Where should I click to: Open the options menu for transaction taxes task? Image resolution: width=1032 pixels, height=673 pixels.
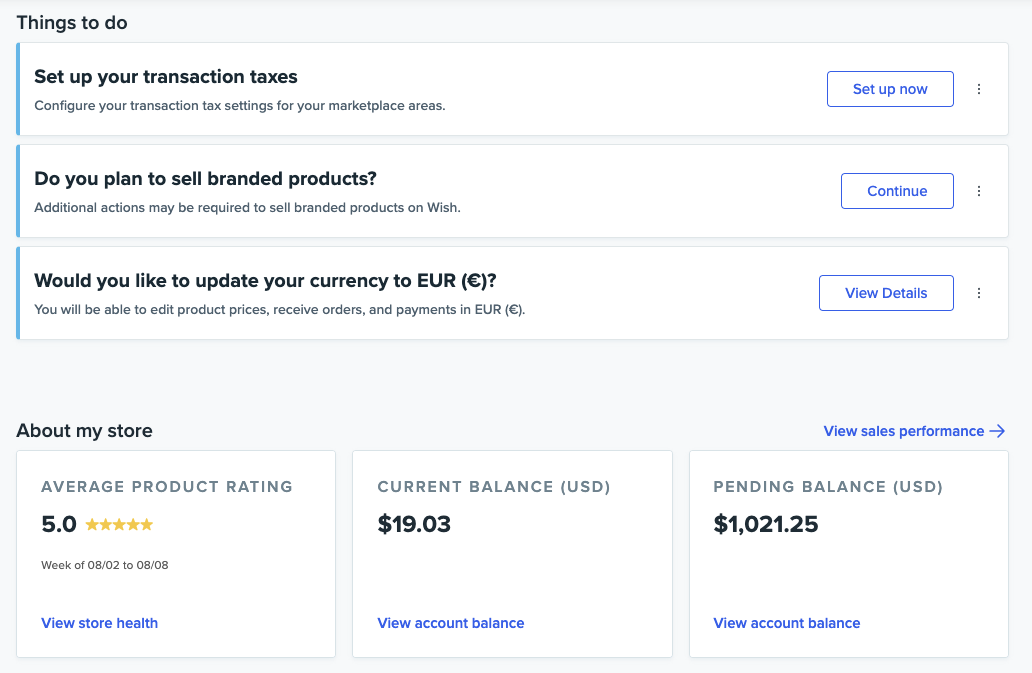tap(979, 88)
